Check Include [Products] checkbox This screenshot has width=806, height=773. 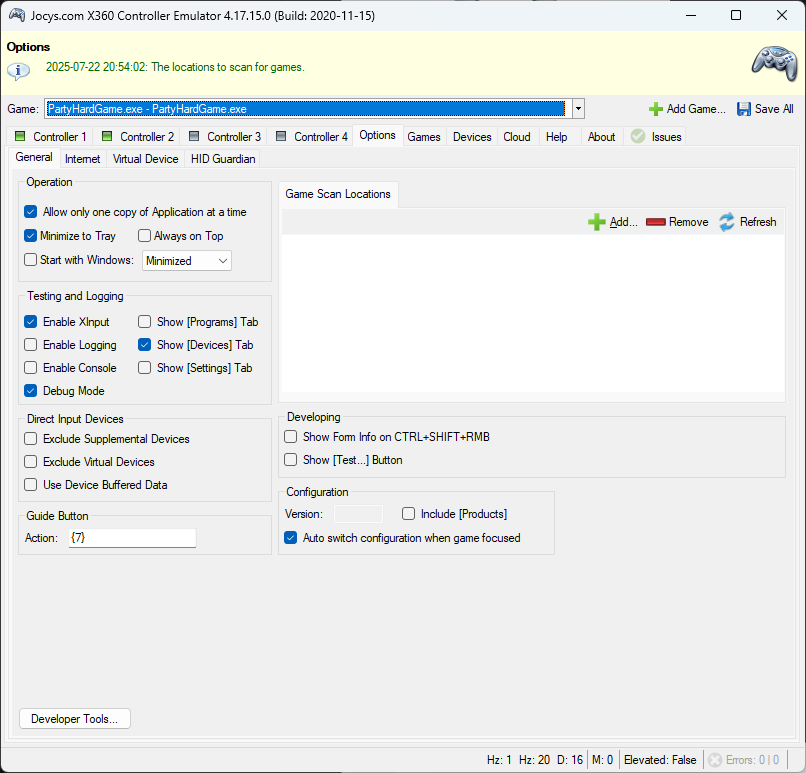tap(408, 513)
